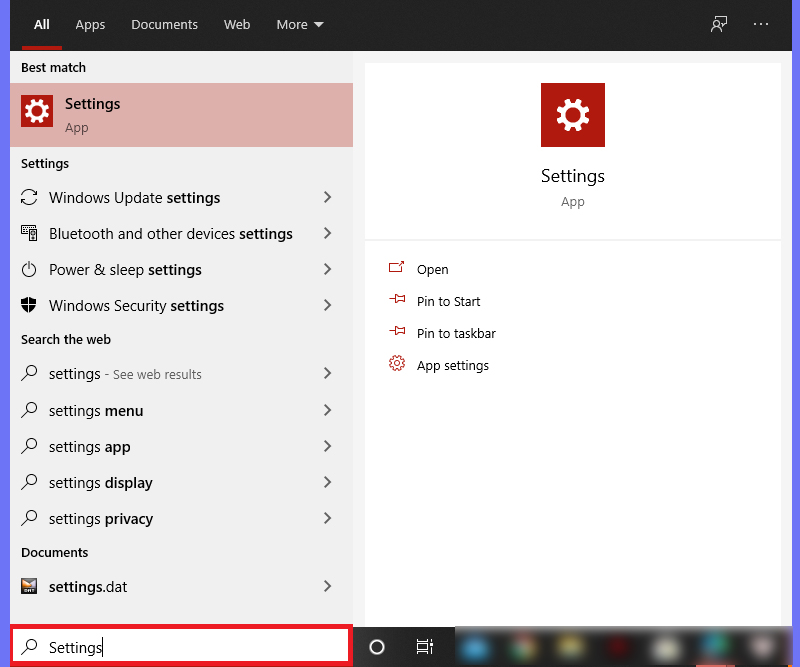Viewport: 800px width, 667px height.
Task: Expand 'settings - See web results' chevron
Action: [x=328, y=373]
